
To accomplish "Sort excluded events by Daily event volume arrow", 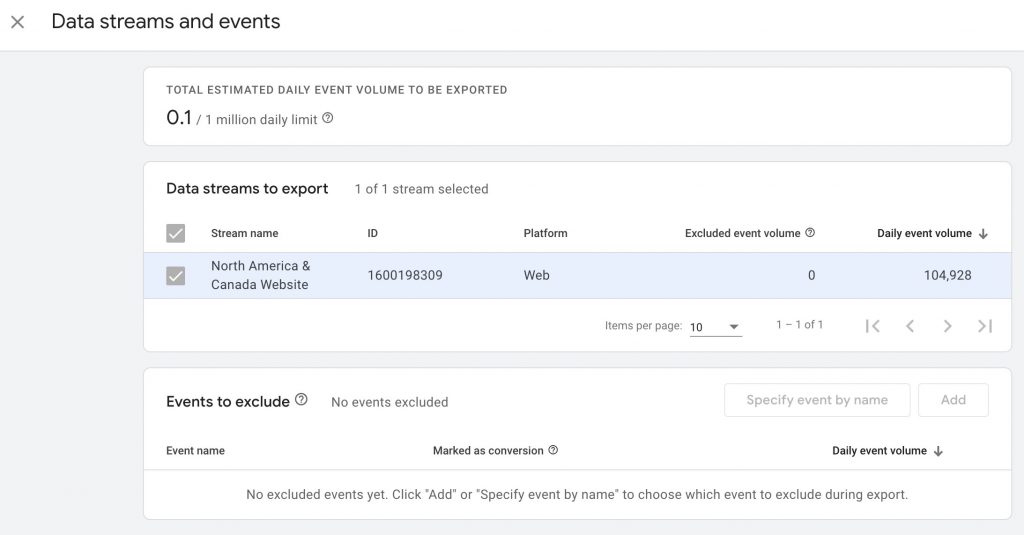I will click(938, 451).
